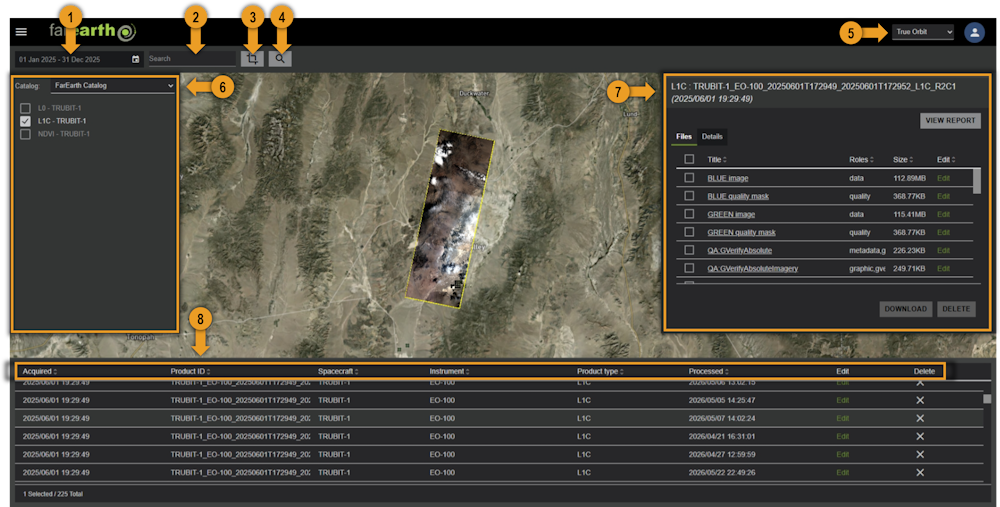
Task: Delete the product processed 2026/04/27 12:59:59
Action: [920, 455]
